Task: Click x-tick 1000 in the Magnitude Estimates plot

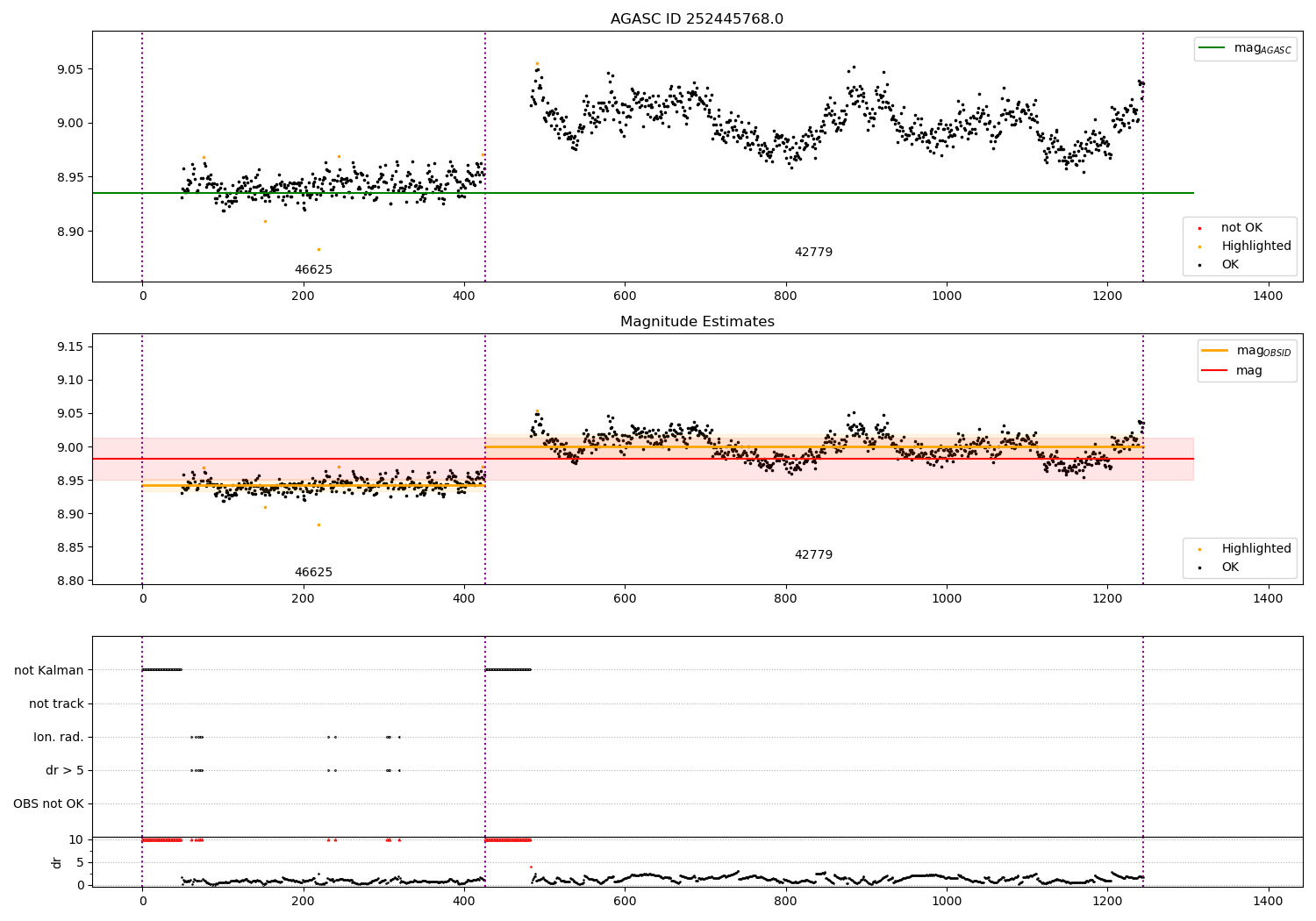Action: pyautogui.click(x=947, y=598)
